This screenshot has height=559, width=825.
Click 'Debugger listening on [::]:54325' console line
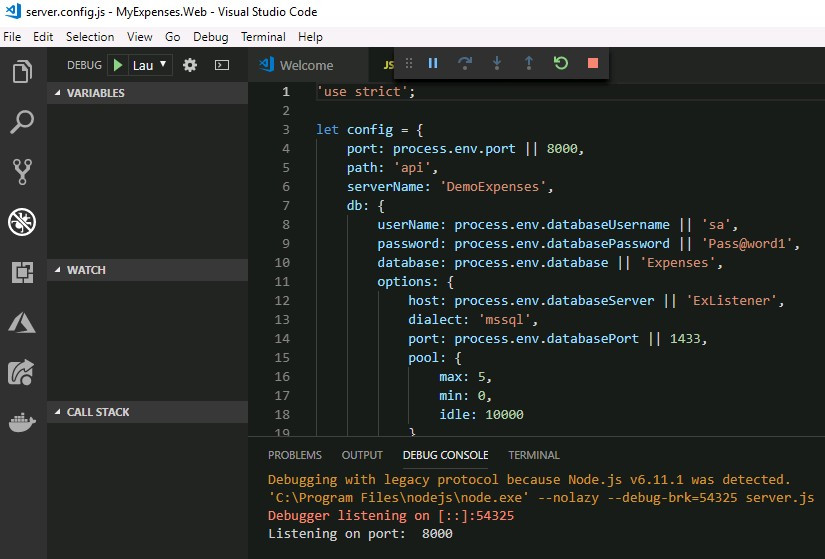click(x=391, y=515)
